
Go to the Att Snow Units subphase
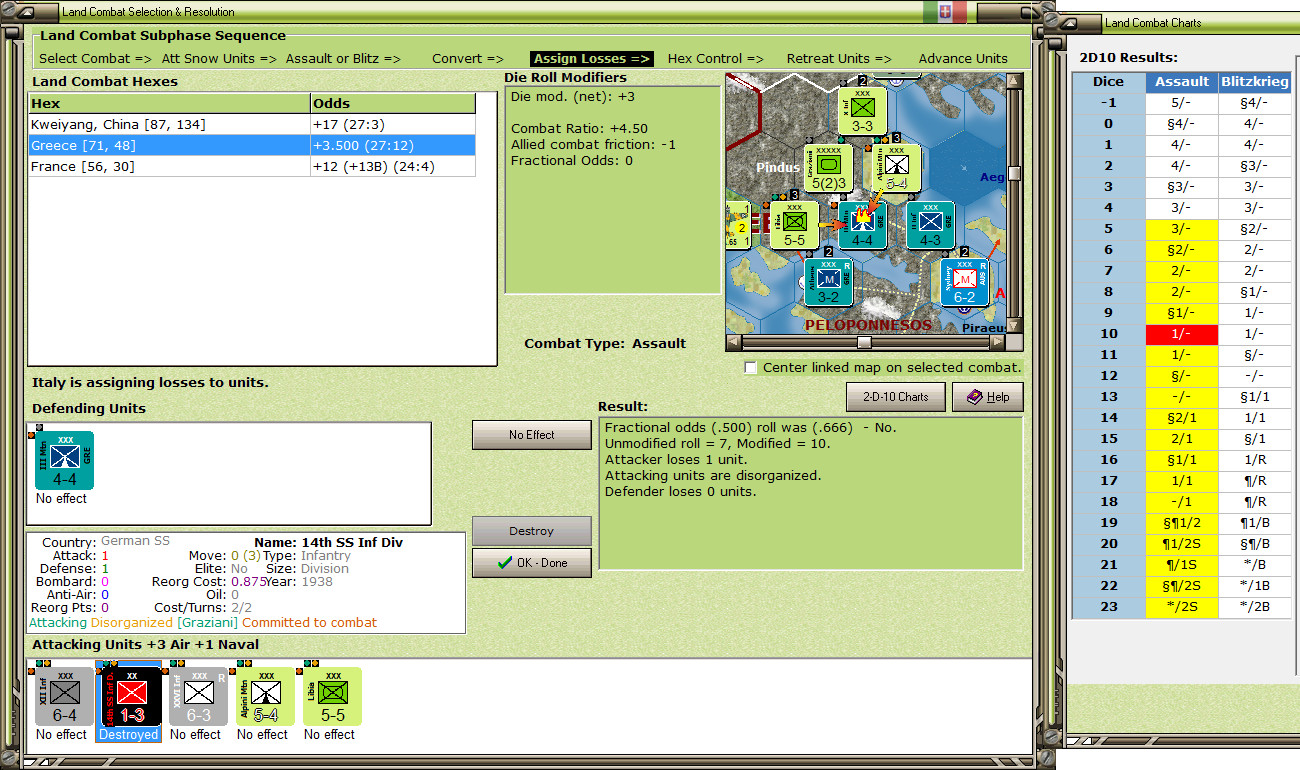pos(218,59)
